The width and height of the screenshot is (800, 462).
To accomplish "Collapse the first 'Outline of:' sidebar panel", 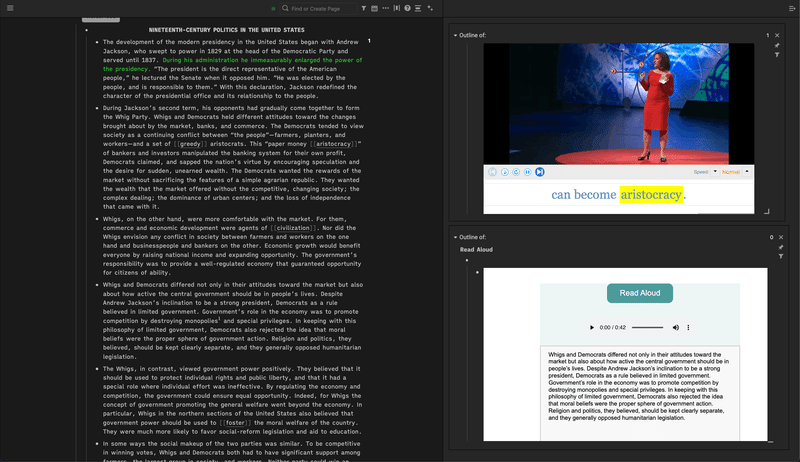I will 455,35.
